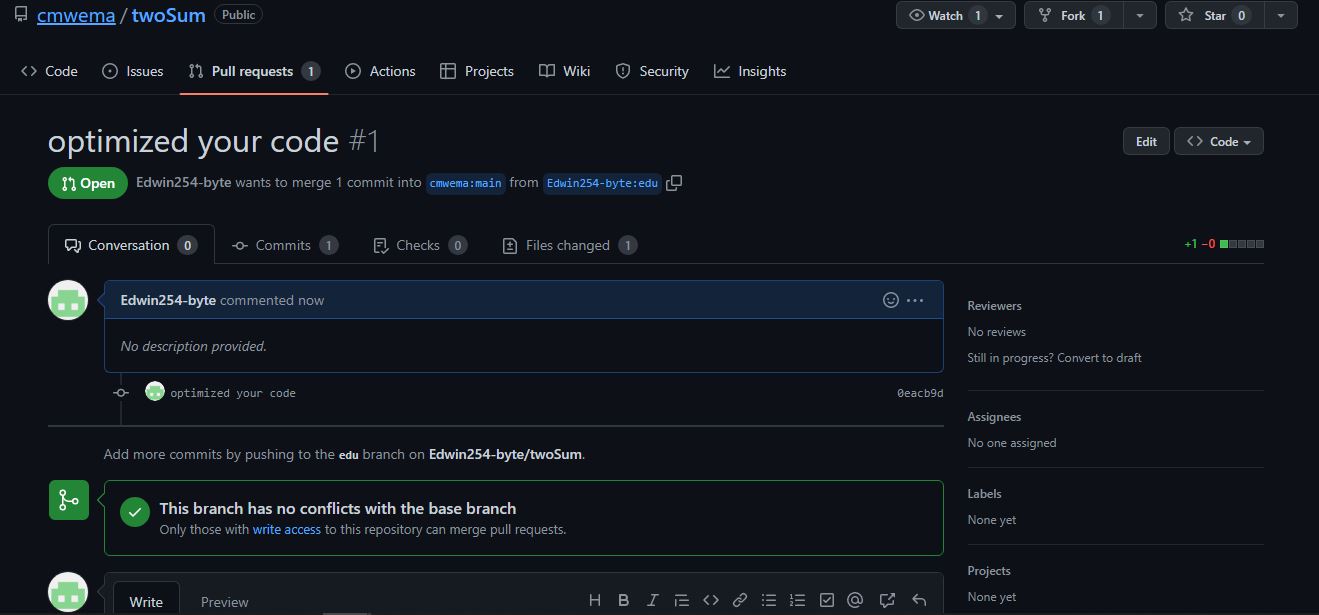The width and height of the screenshot is (1319, 615).
Task: View the Files changed tab
Action: pyautogui.click(x=569, y=245)
